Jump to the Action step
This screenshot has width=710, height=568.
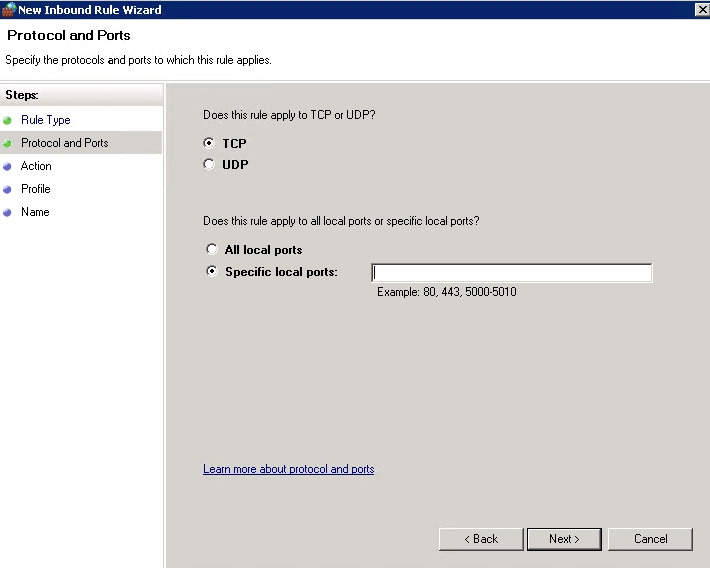click(x=36, y=166)
